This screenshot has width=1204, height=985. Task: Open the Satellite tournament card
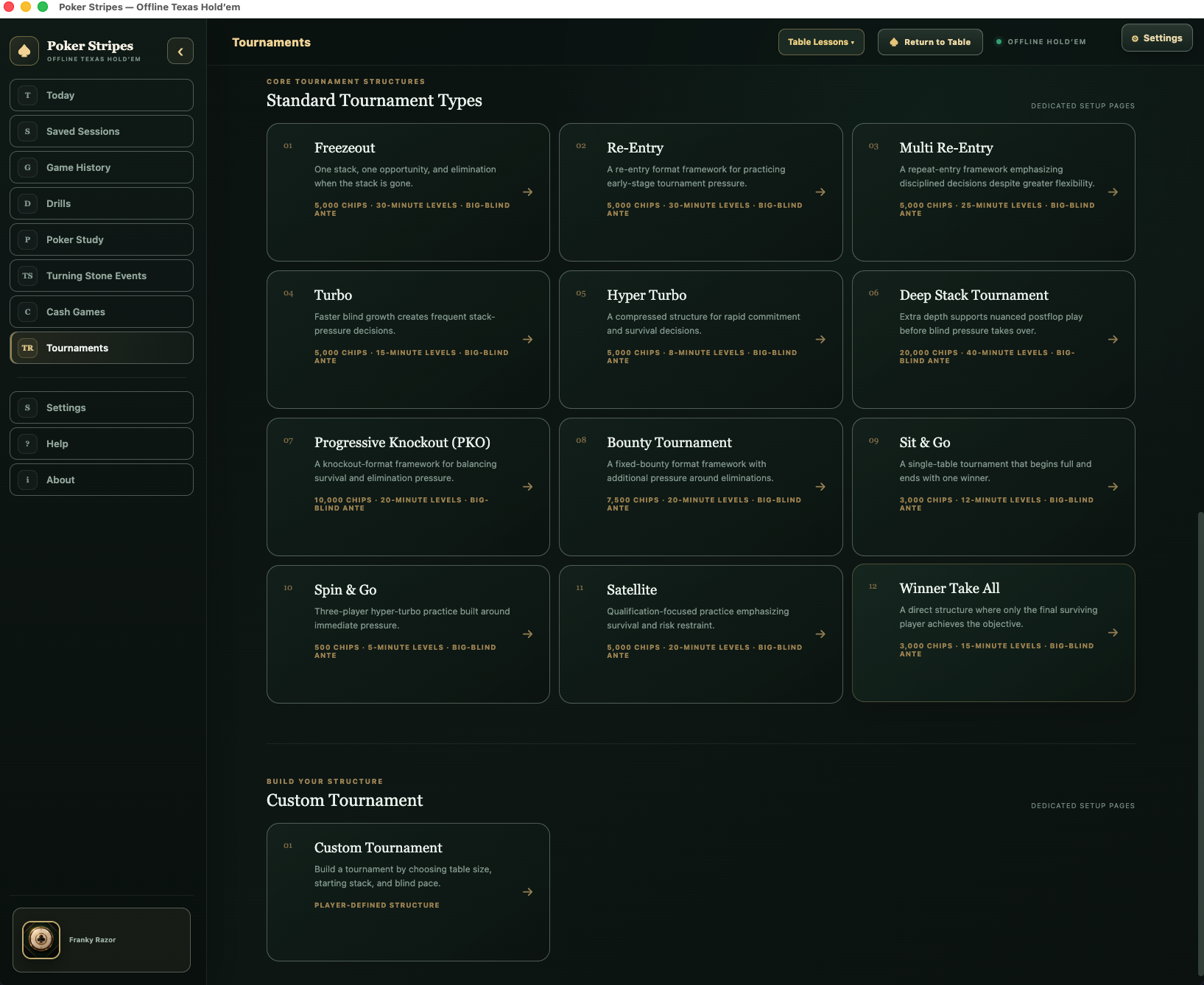(700, 634)
